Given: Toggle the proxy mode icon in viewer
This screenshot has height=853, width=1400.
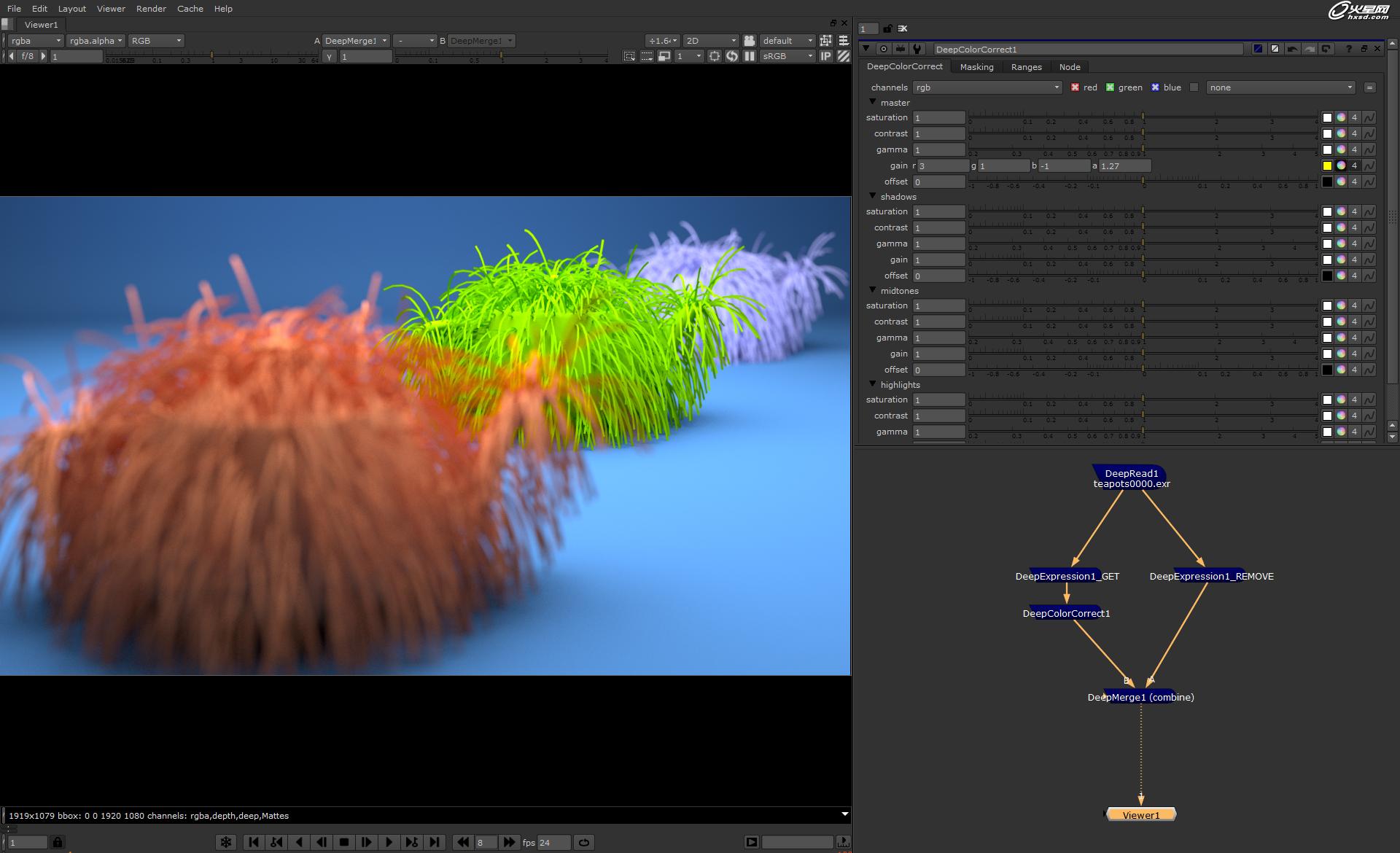Looking at the screenshot, I should click(x=664, y=56).
